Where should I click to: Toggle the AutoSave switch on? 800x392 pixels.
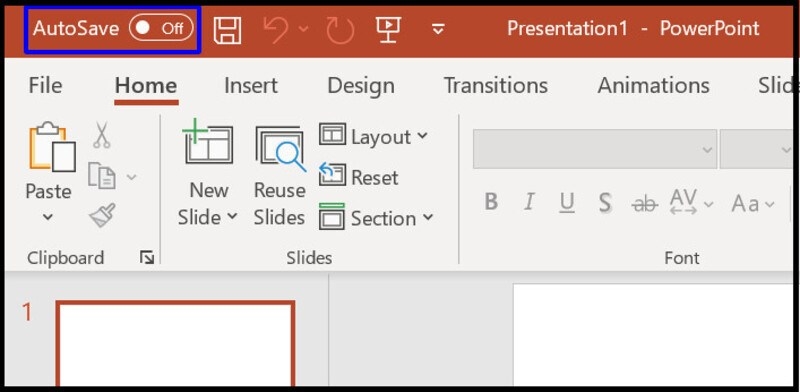pyautogui.click(x=161, y=28)
